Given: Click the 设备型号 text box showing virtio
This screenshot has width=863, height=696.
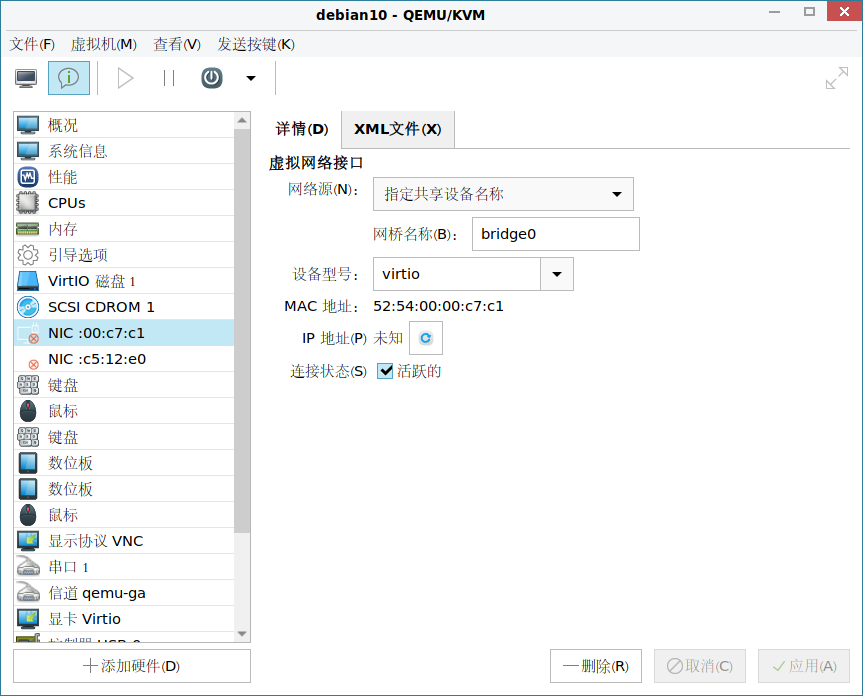Looking at the screenshot, I should coord(457,274).
